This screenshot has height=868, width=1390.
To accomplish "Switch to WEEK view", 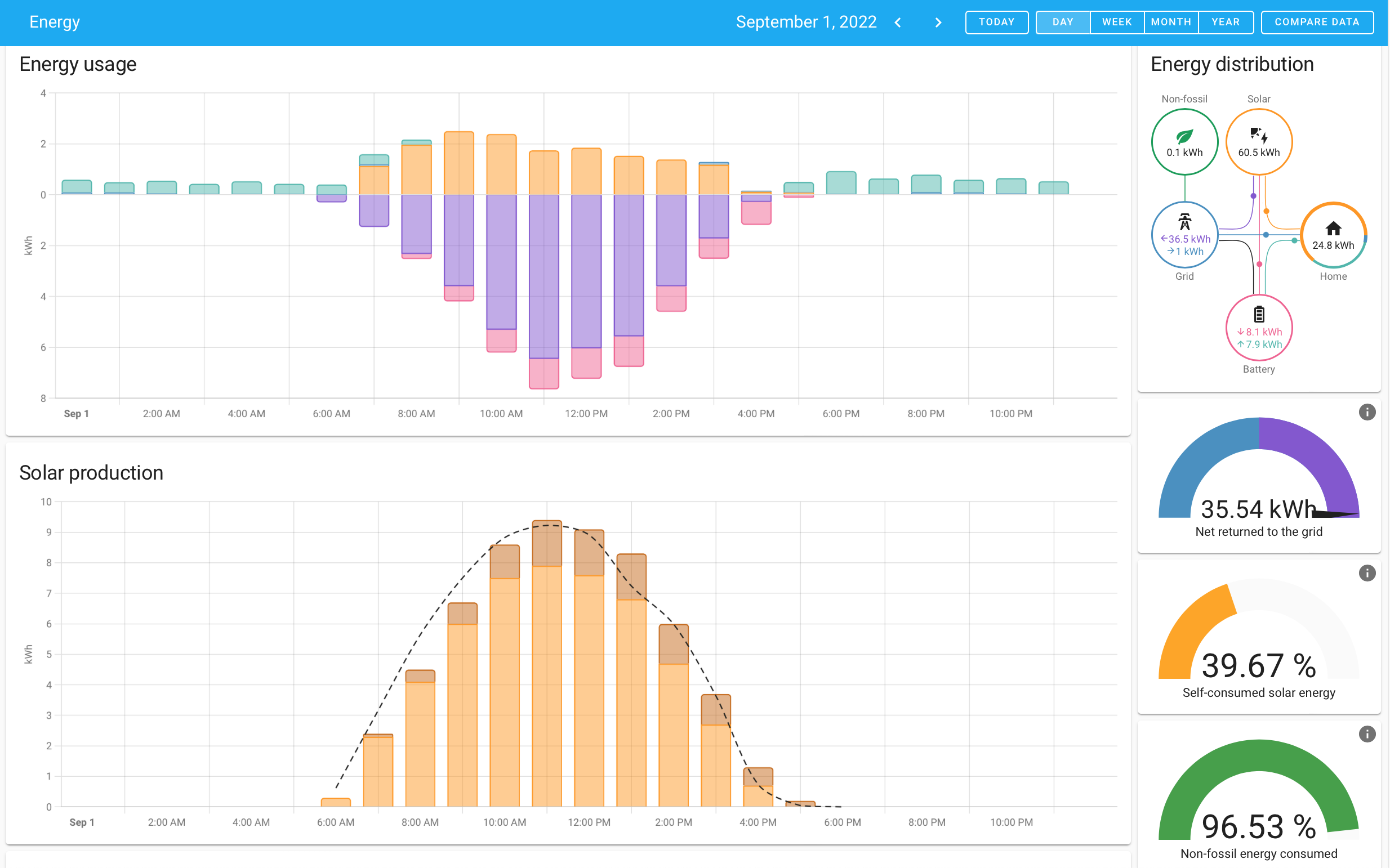I will [x=1116, y=22].
